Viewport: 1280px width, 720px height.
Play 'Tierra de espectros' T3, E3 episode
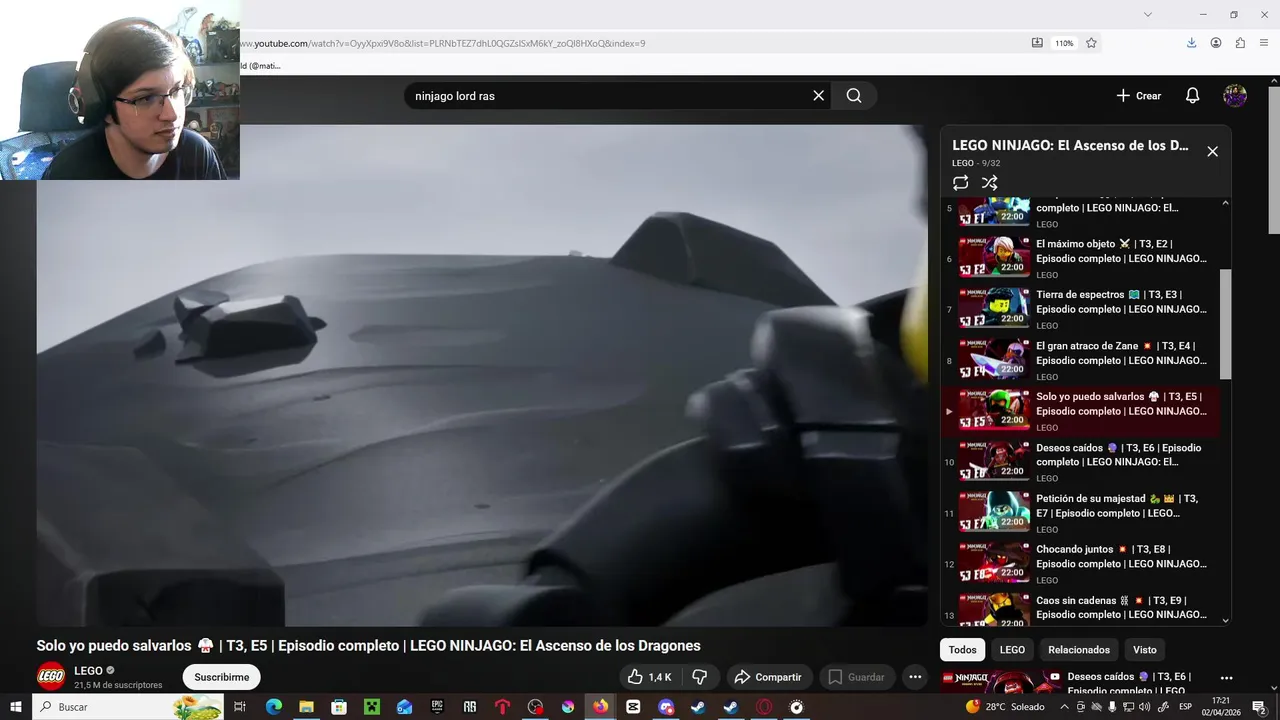pyautogui.click(x=1080, y=309)
